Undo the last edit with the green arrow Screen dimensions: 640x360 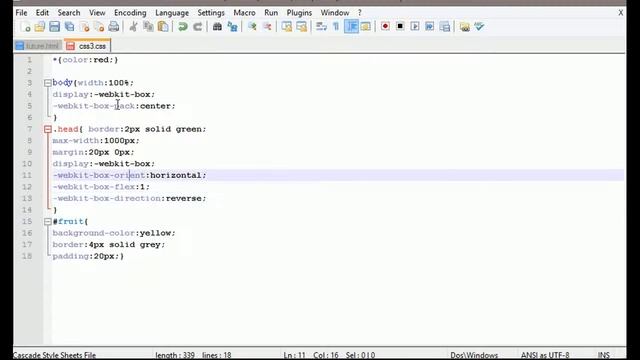tap(182, 27)
